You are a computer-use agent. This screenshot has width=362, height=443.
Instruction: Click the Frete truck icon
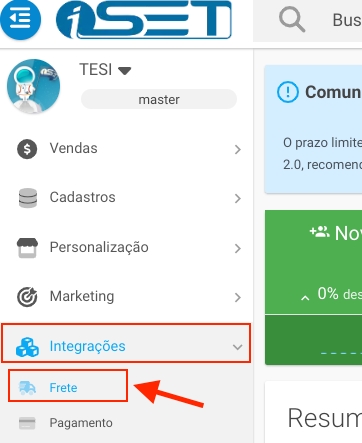point(27,388)
